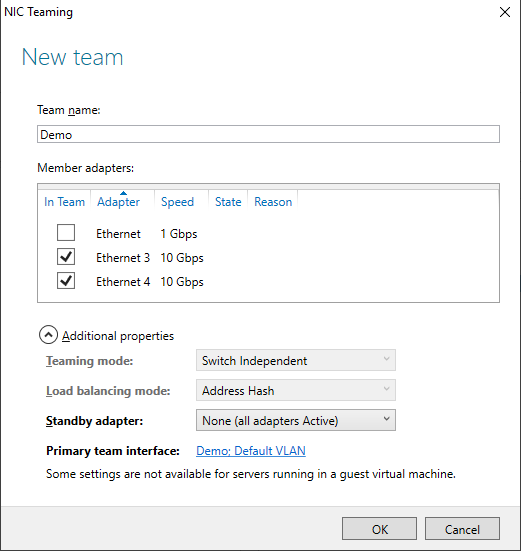Select the Ethernet 4 adapter row
Screen dimensions: 521x551
(x=268, y=281)
